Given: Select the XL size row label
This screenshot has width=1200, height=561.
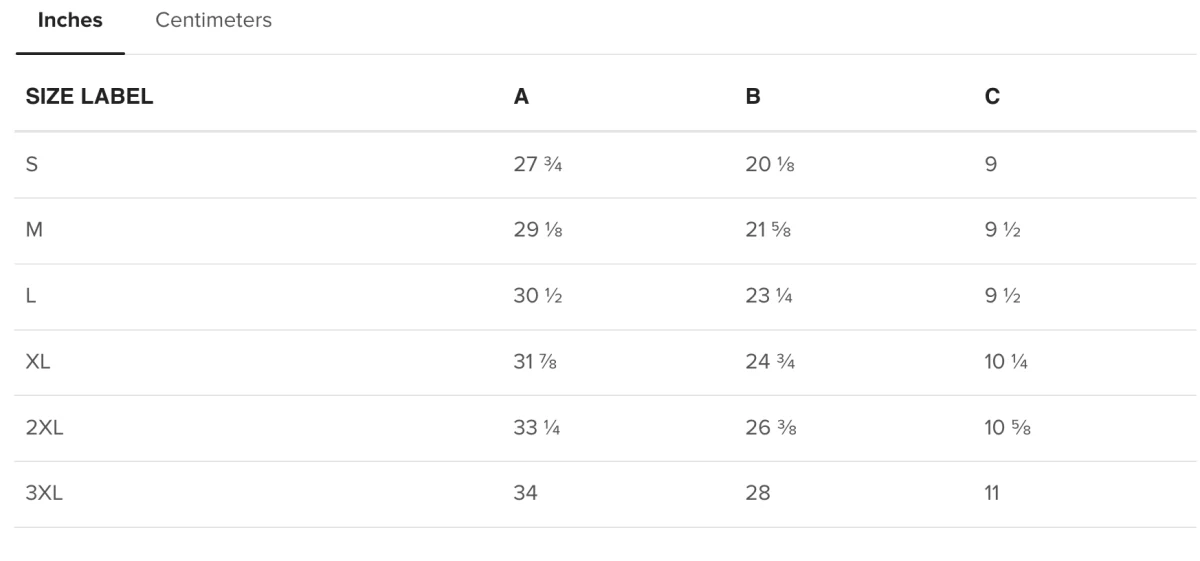Looking at the screenshot, I should (38, 363).
